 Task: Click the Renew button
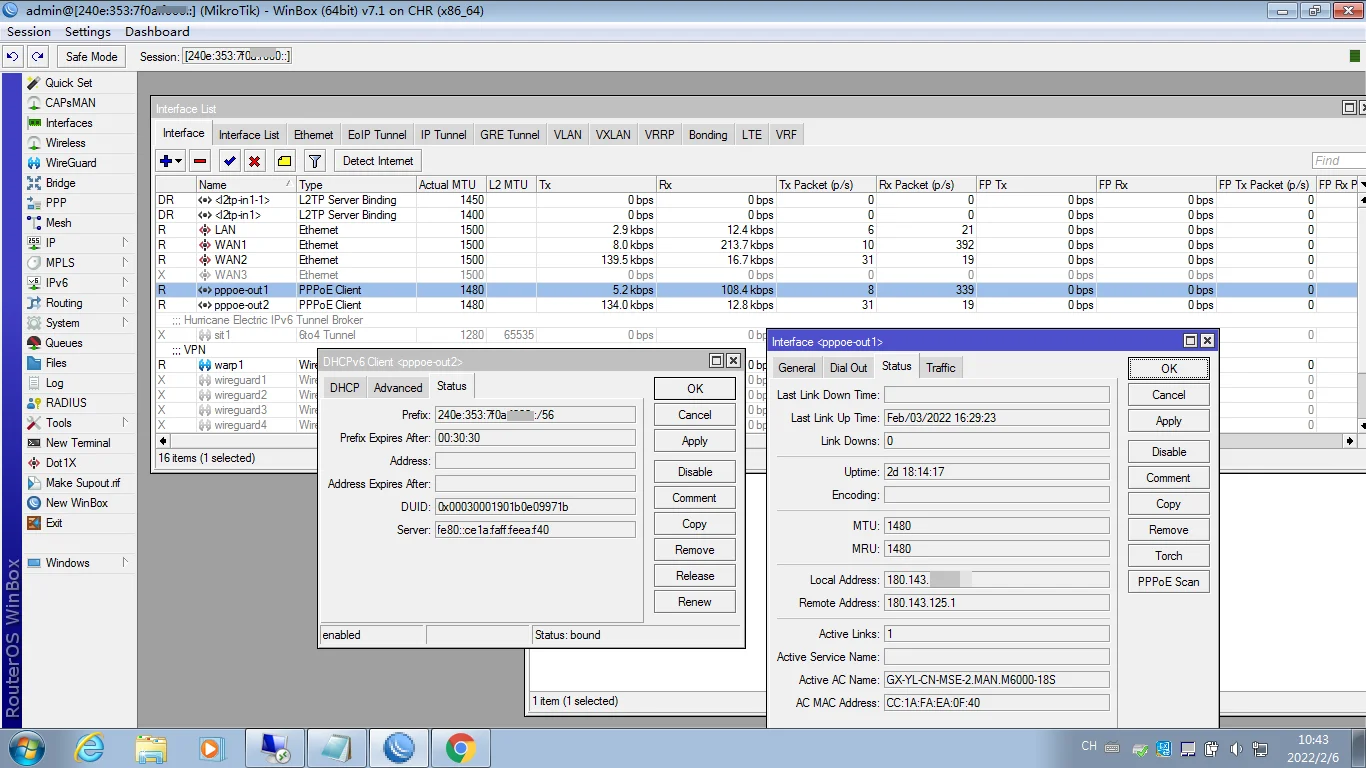tap(694, 602)
